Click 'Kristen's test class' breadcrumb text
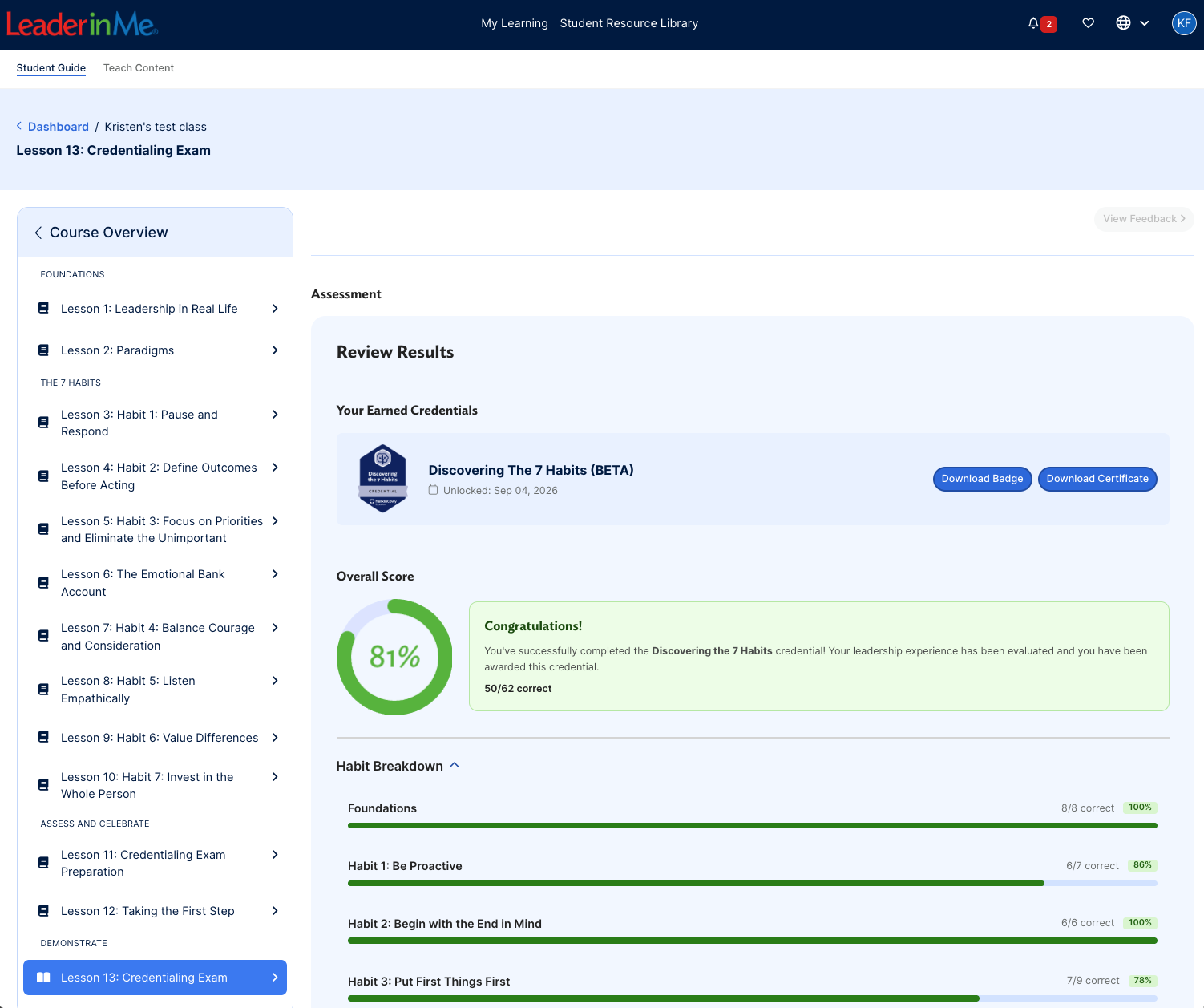This screenshot has width=1204, height=1008. tap(156, 127)
